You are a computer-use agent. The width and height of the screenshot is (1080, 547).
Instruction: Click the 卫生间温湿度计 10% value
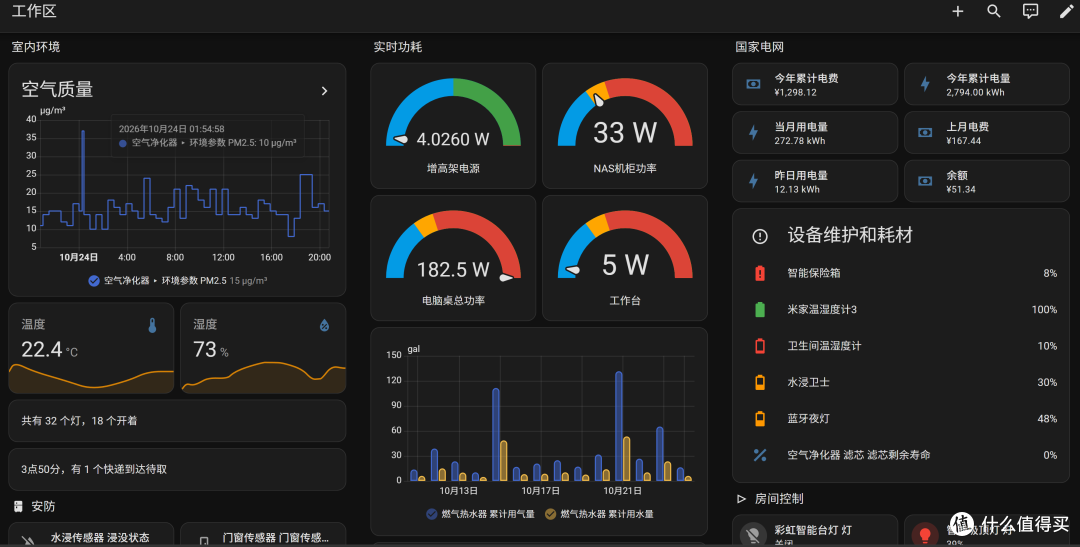point(1047,346)
